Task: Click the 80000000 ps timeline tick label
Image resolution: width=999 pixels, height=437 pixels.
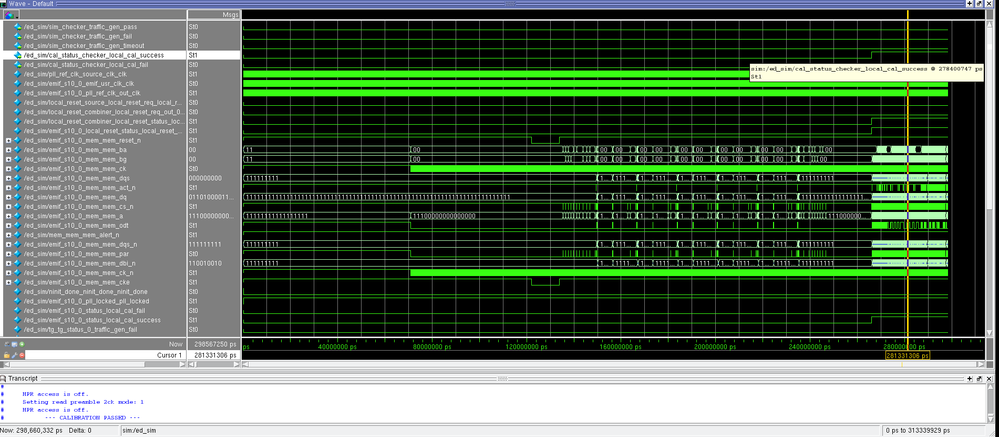Action: coord(430,348)
